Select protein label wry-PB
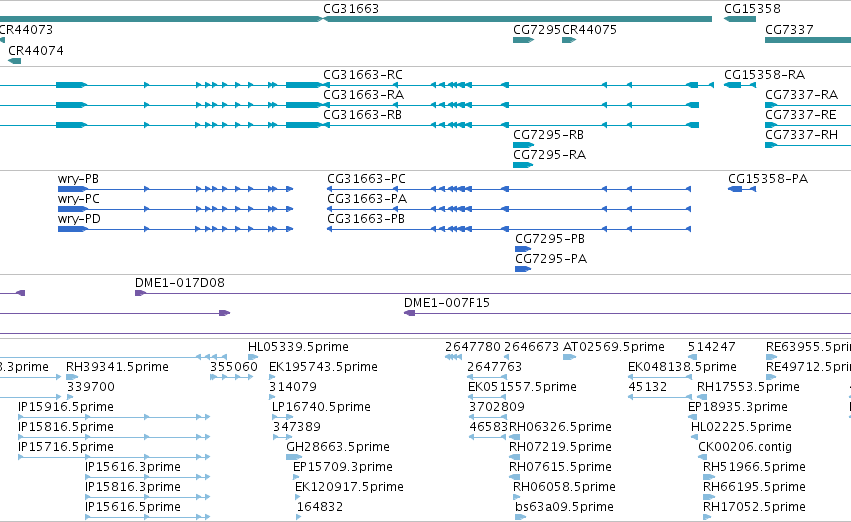 (x=78, y=179)
